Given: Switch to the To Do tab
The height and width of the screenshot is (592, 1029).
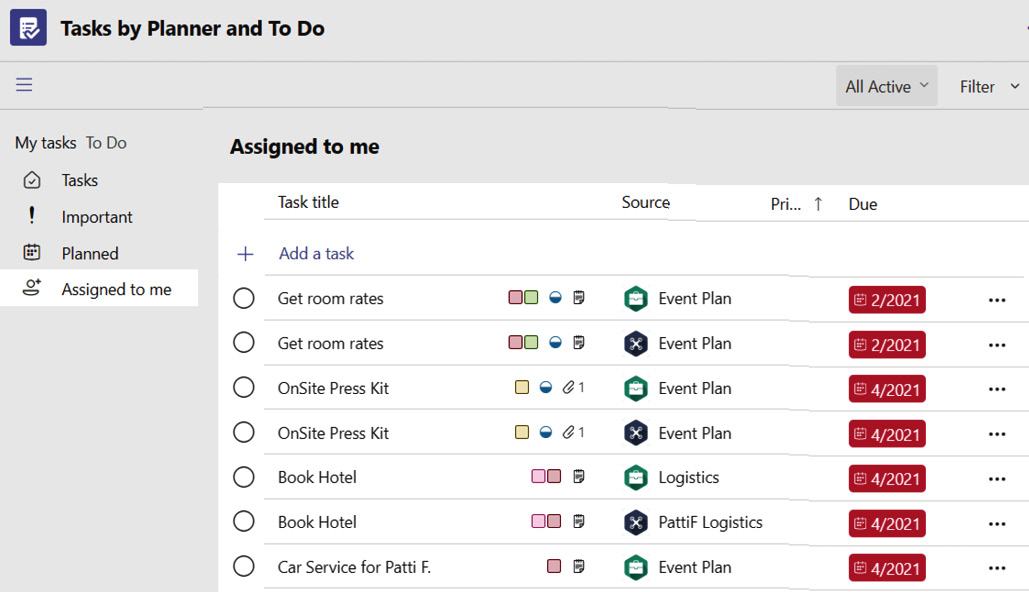Looking at the screenshot, I should pos(106,142).
